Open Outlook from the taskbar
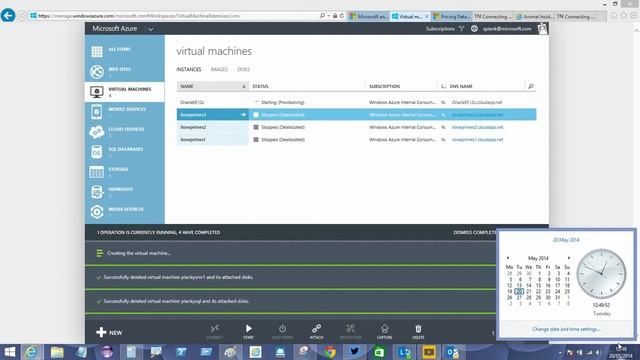 coord(453,352)
